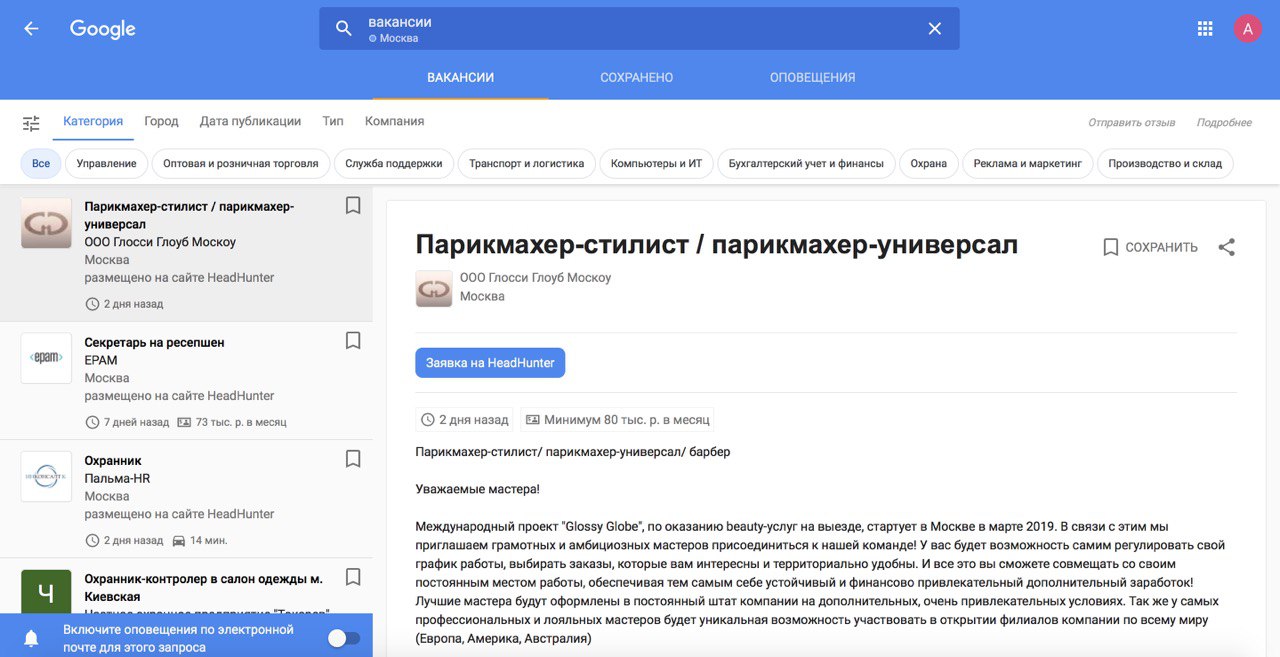The image size is (1280, 657).
Task: Select the Категория filter tab
Action: [93, 121]
